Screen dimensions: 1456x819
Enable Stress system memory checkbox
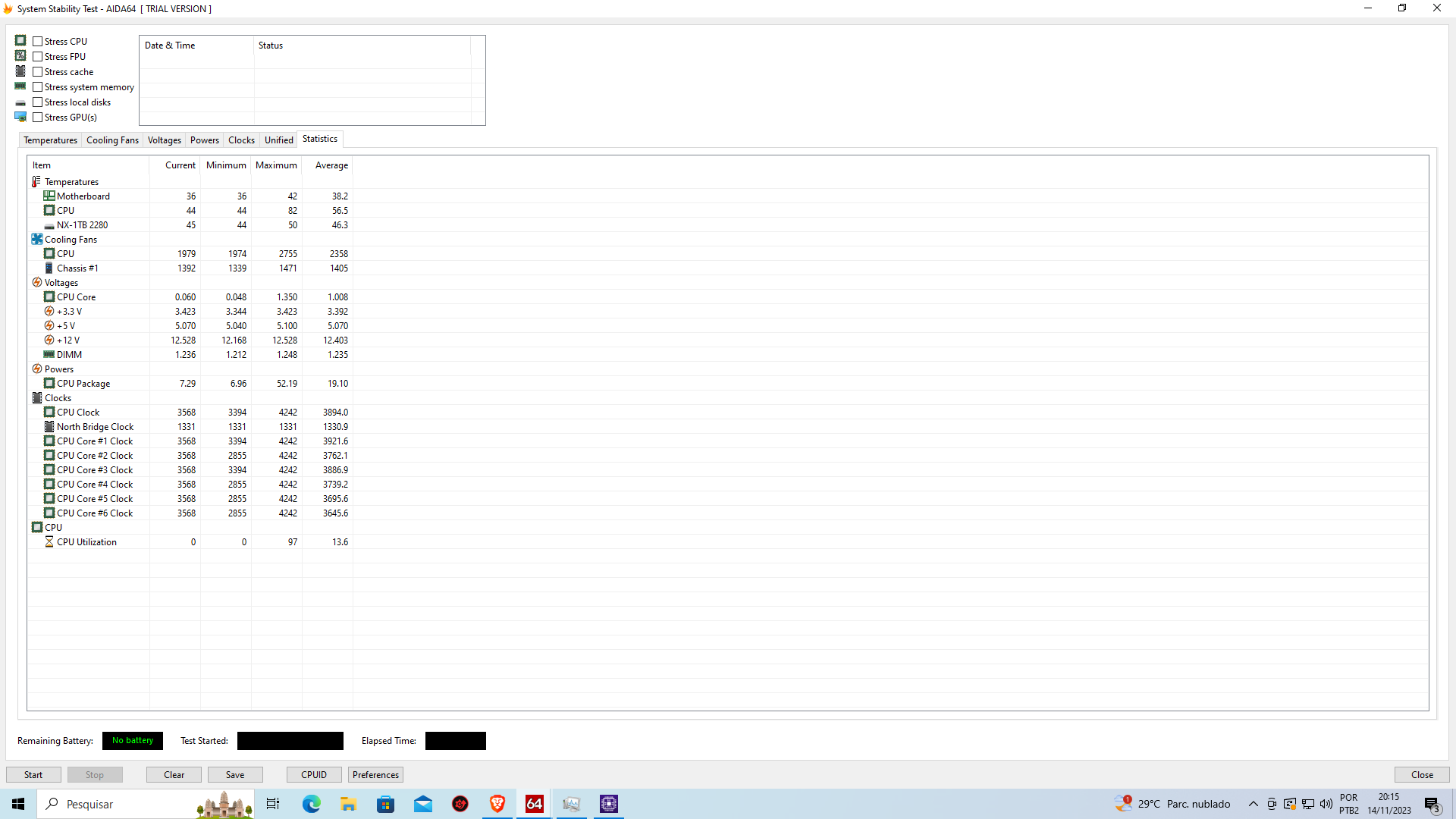37,87
